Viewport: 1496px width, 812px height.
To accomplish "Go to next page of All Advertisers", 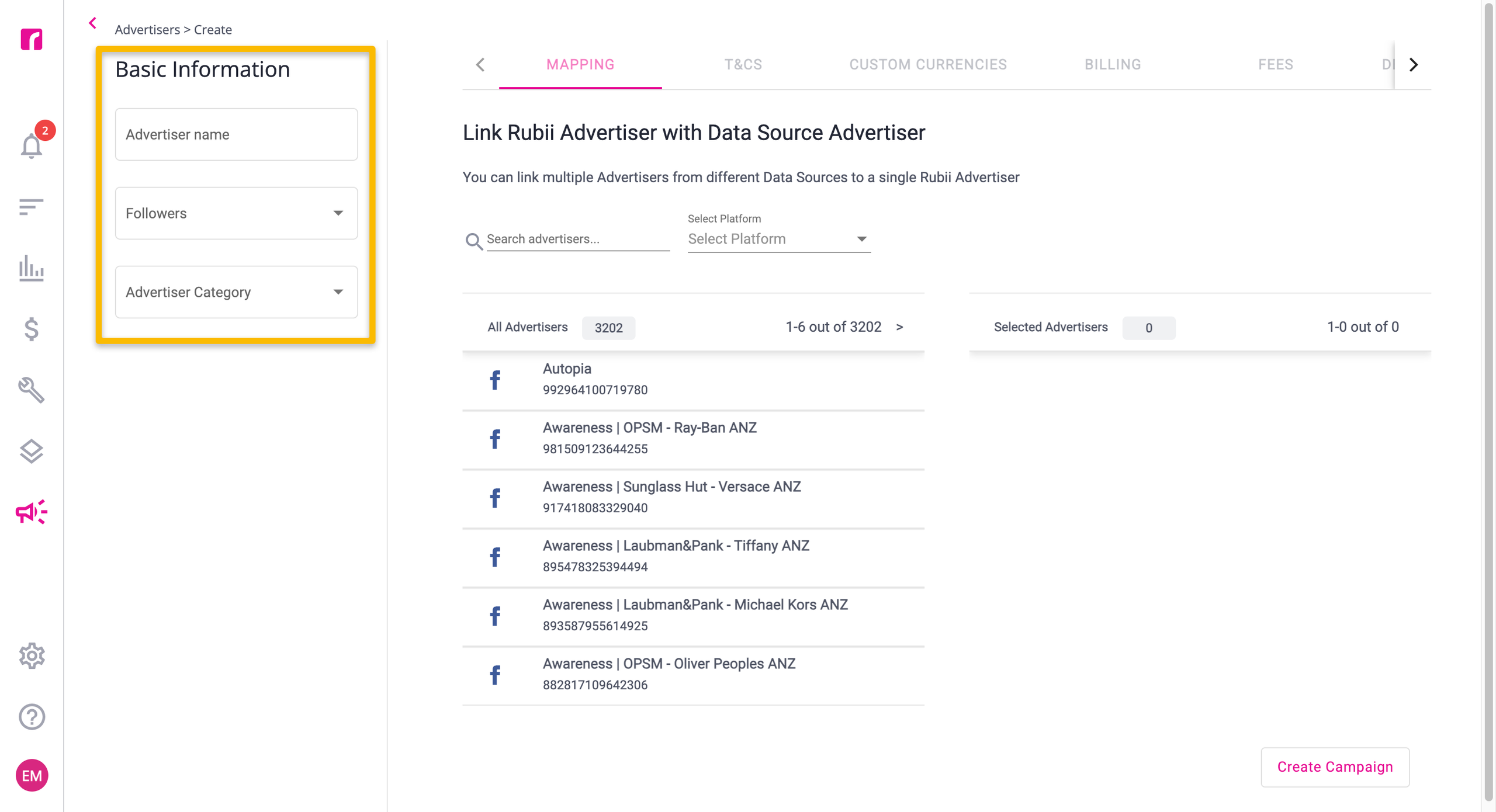I will click(899, 327).
